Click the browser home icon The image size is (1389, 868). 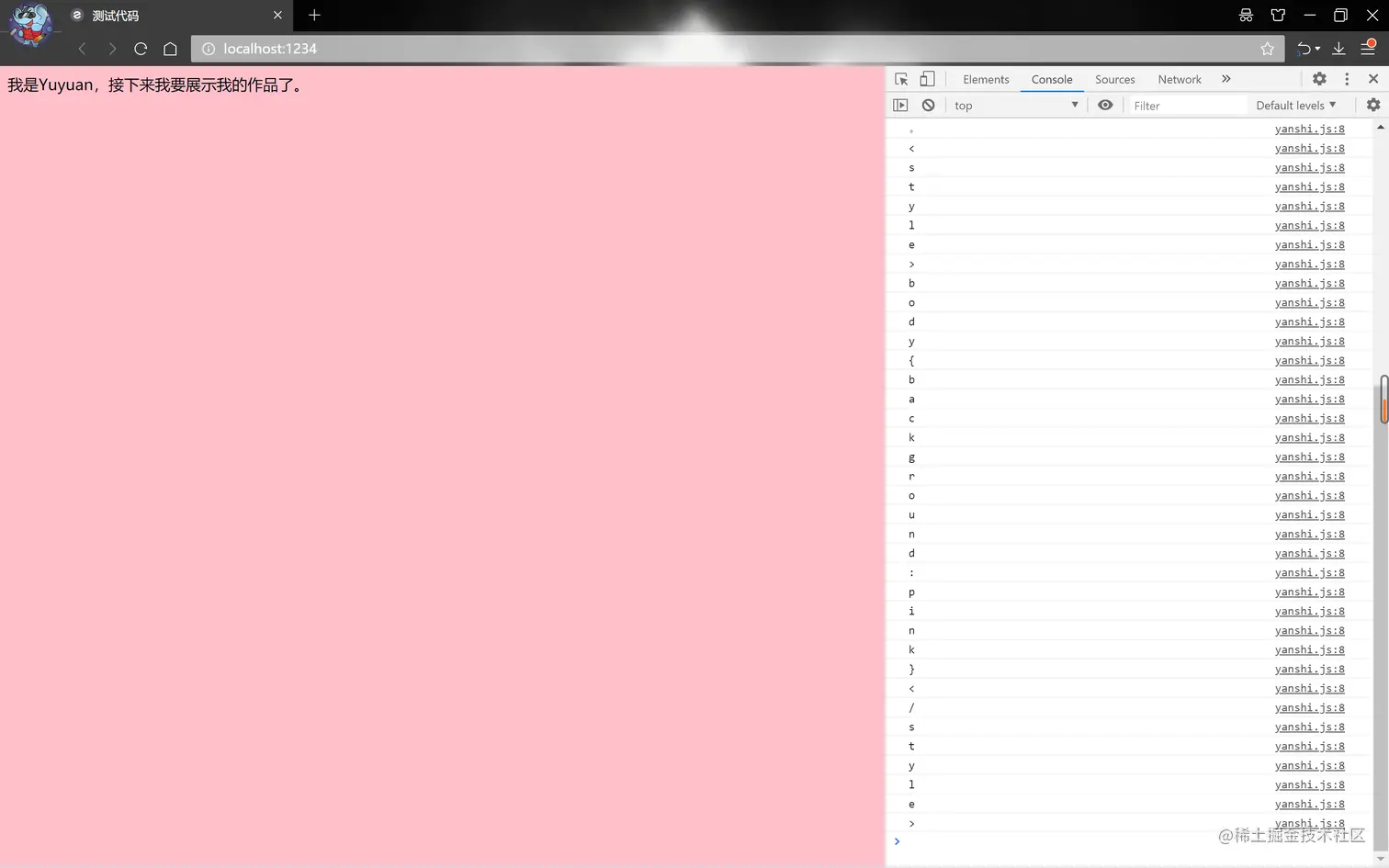point(170,49)
